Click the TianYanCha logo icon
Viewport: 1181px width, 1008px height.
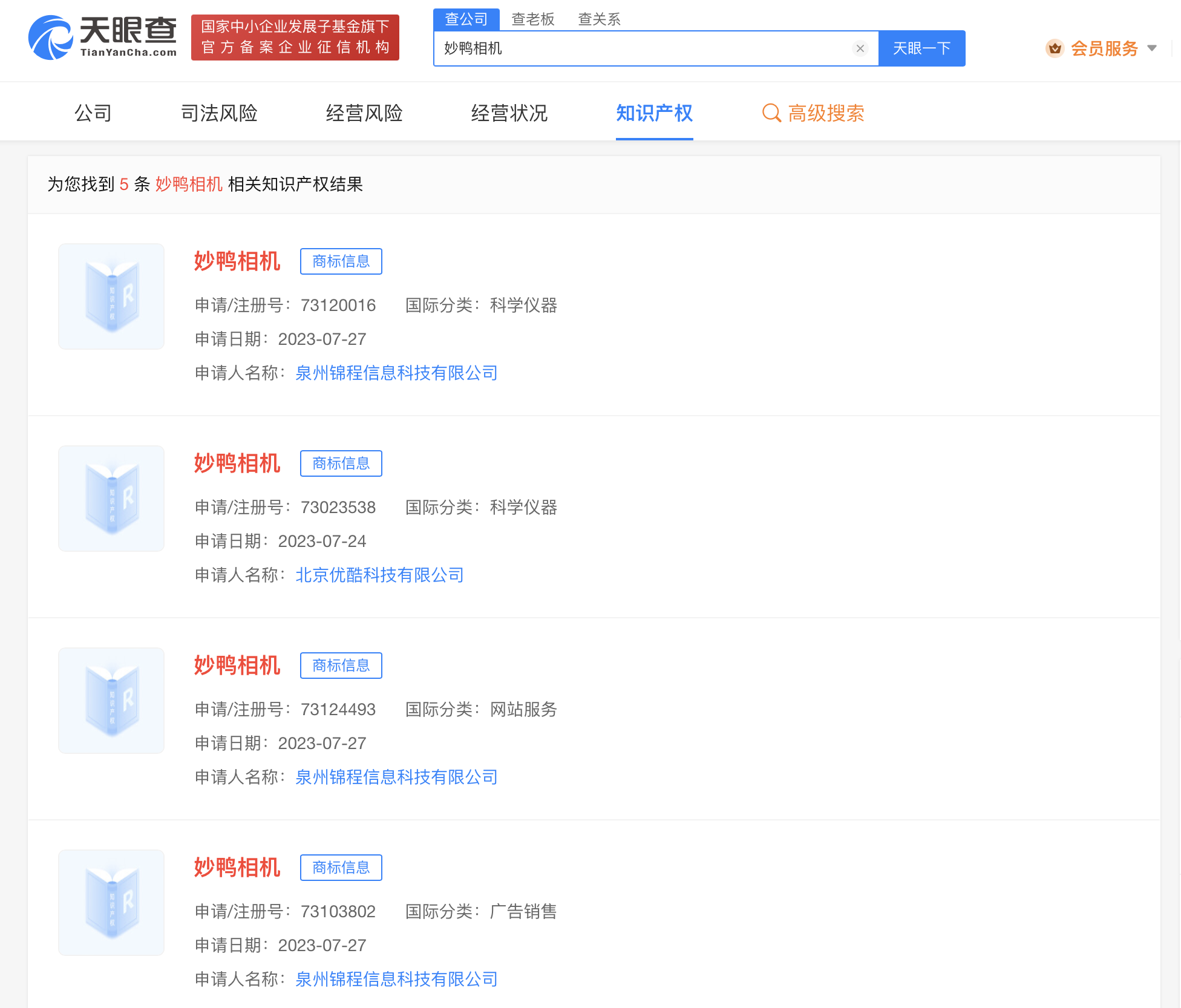51,38
